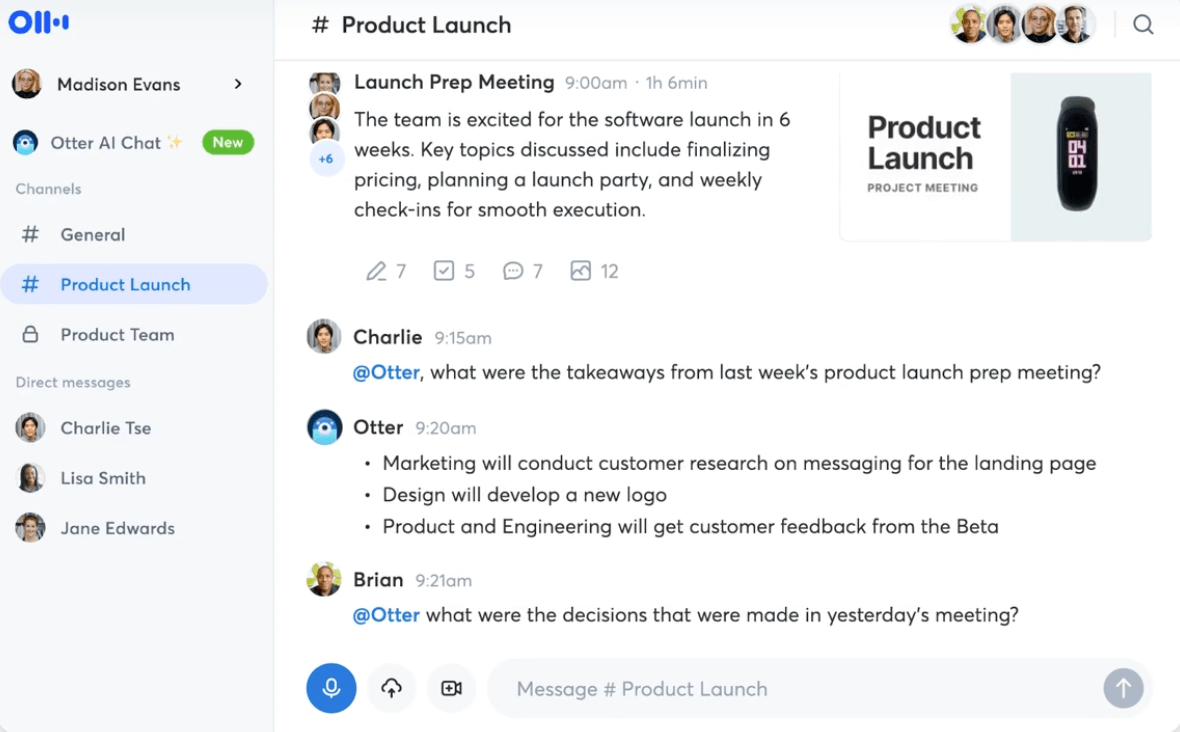Open the meeting screenshots image icon

pyautogui.click(x=581, y=271)
